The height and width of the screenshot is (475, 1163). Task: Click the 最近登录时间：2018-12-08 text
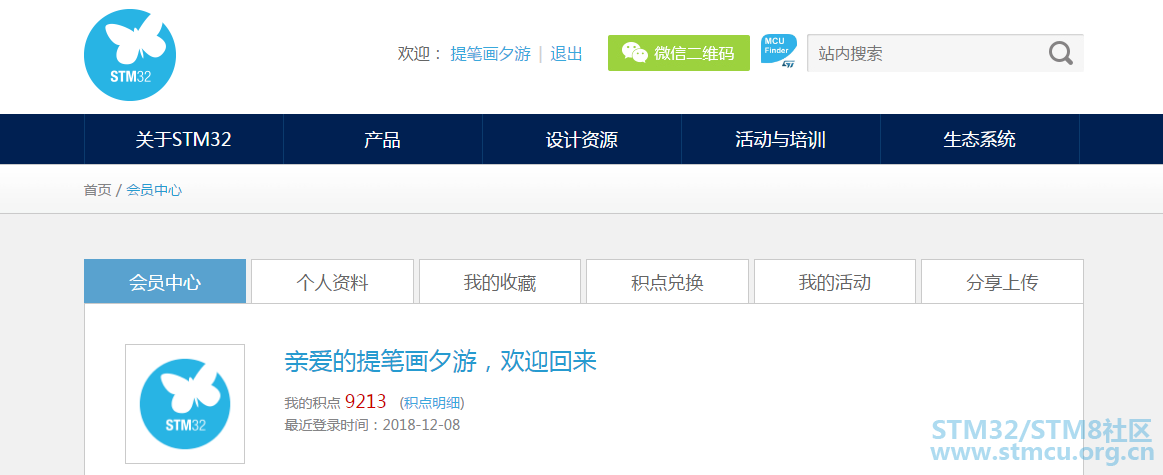tap(372, 425)
